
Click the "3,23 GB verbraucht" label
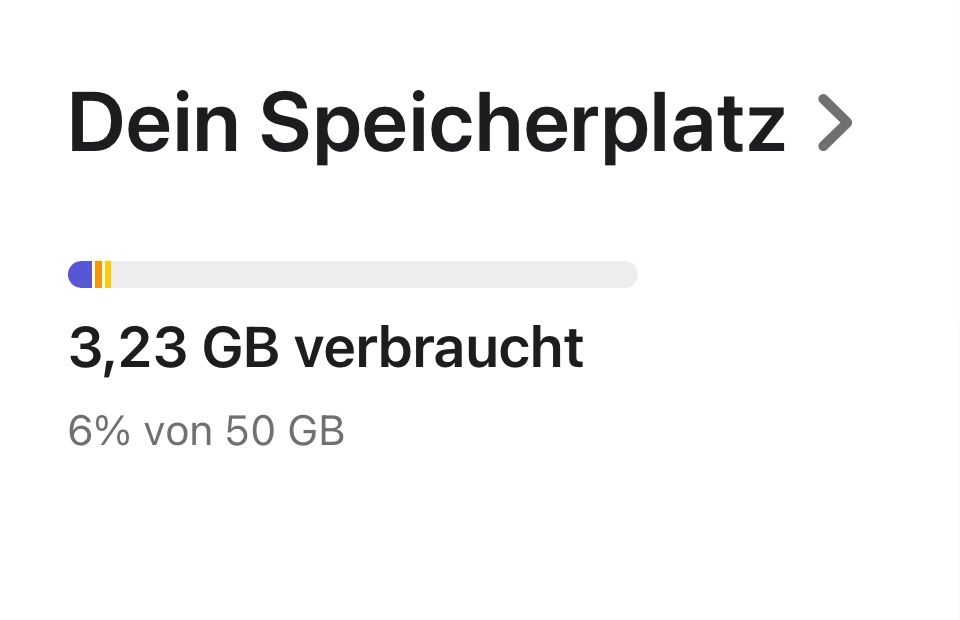point(325,348)
